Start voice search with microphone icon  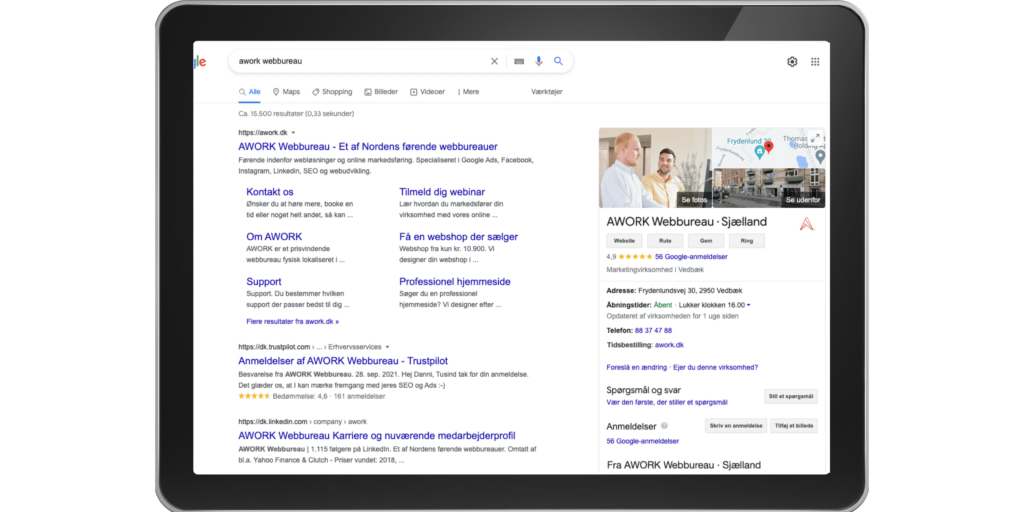click(x=539, y=61)
